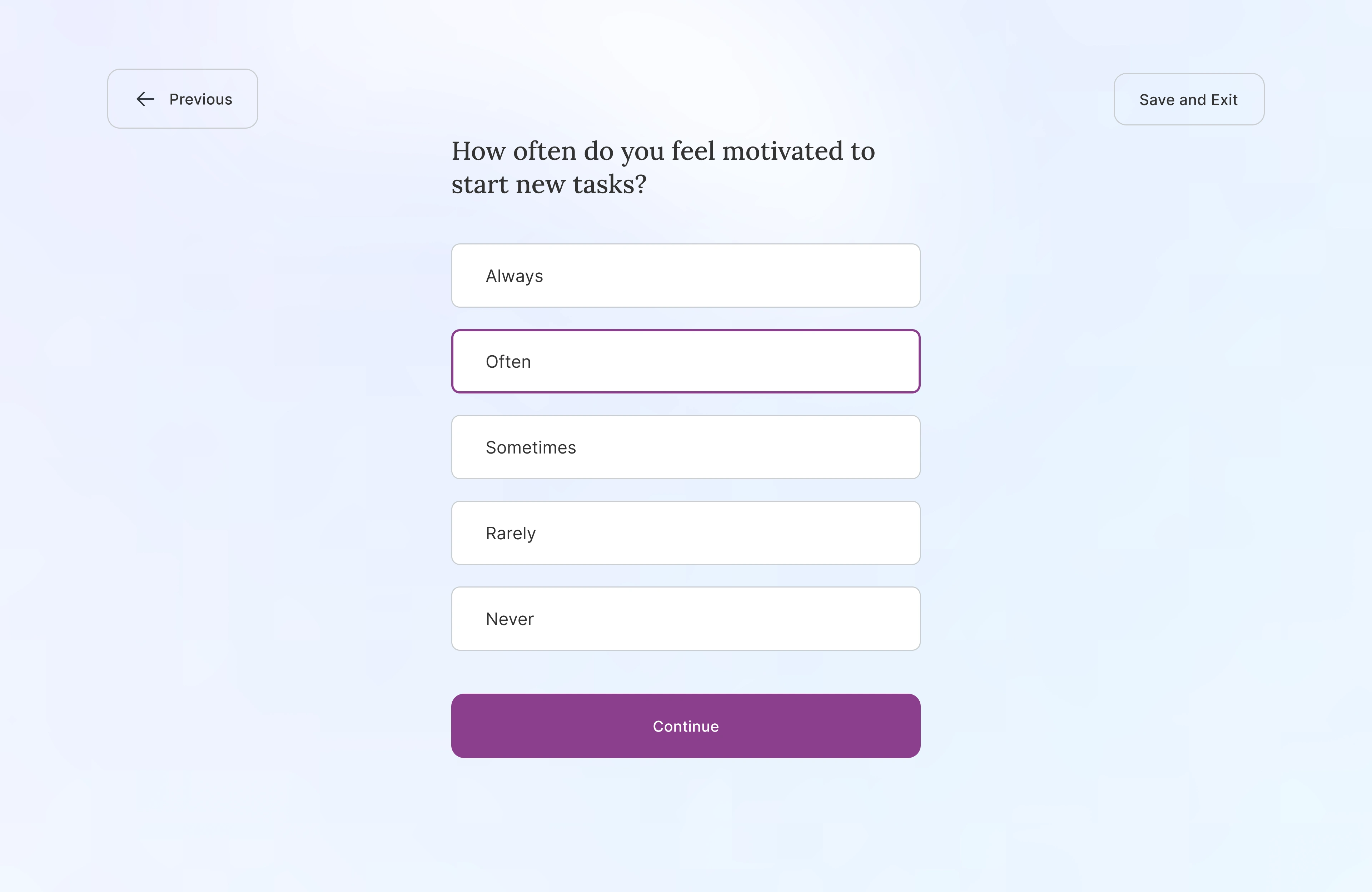
Task: Choose the Often answer option
Action: 685,362
